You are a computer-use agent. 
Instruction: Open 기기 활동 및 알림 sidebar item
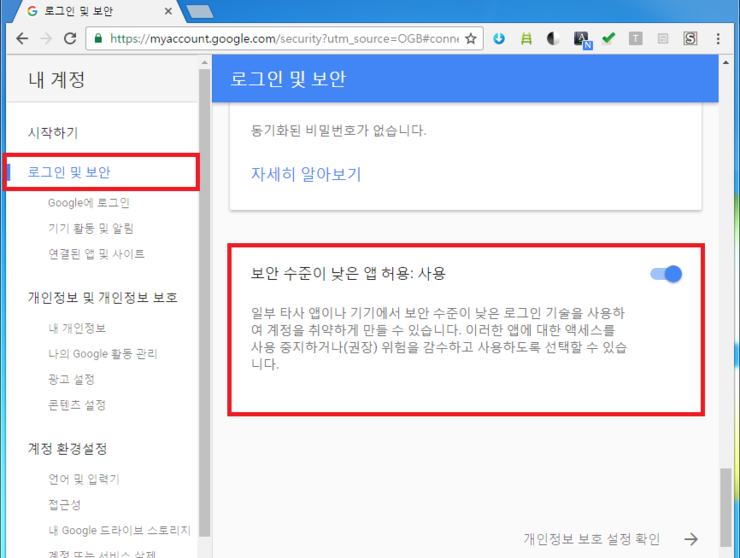point(91,228)
